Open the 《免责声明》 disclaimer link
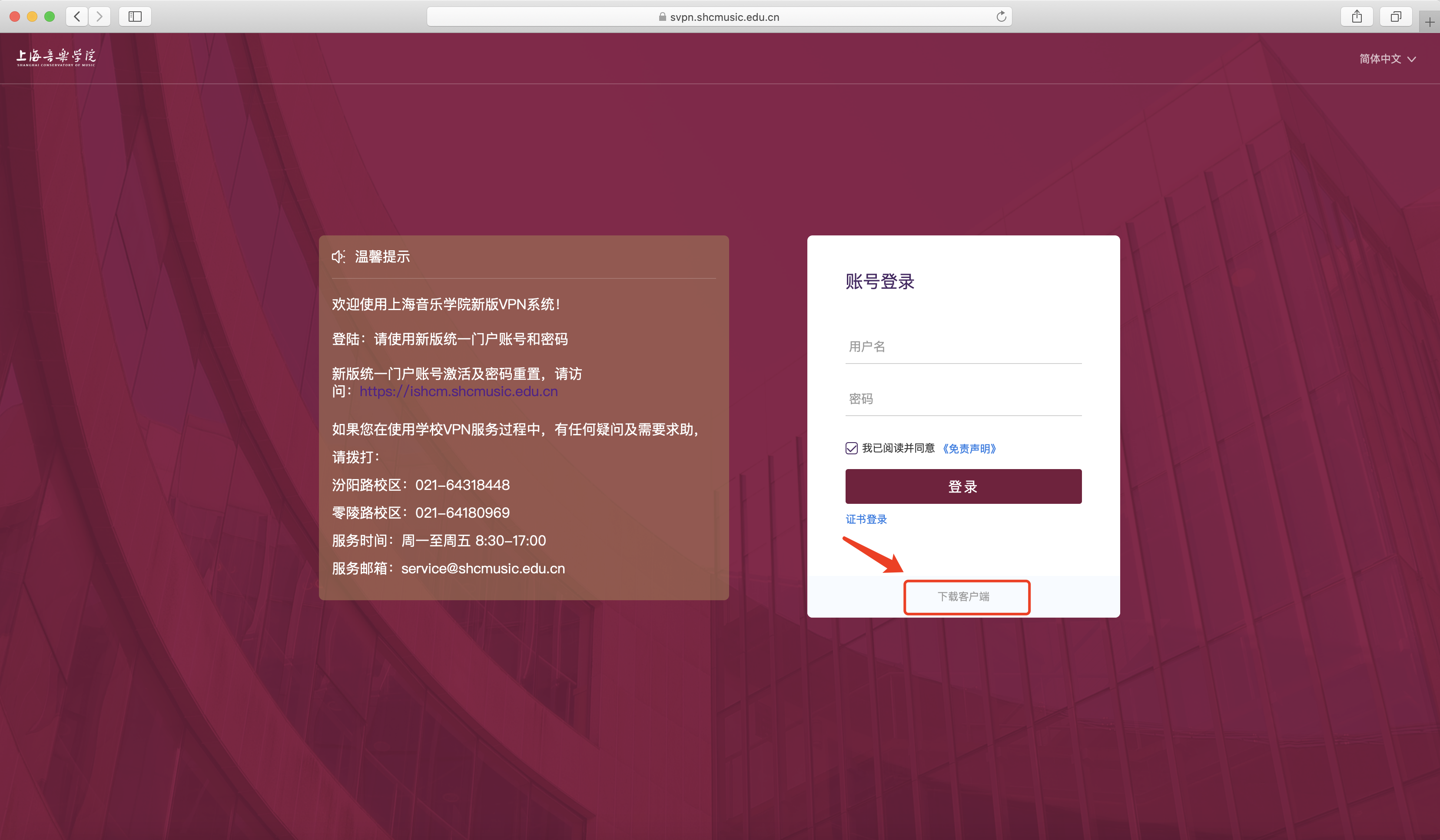The height and width of the screenshot is (840, 1440). [x=969, y=448]
